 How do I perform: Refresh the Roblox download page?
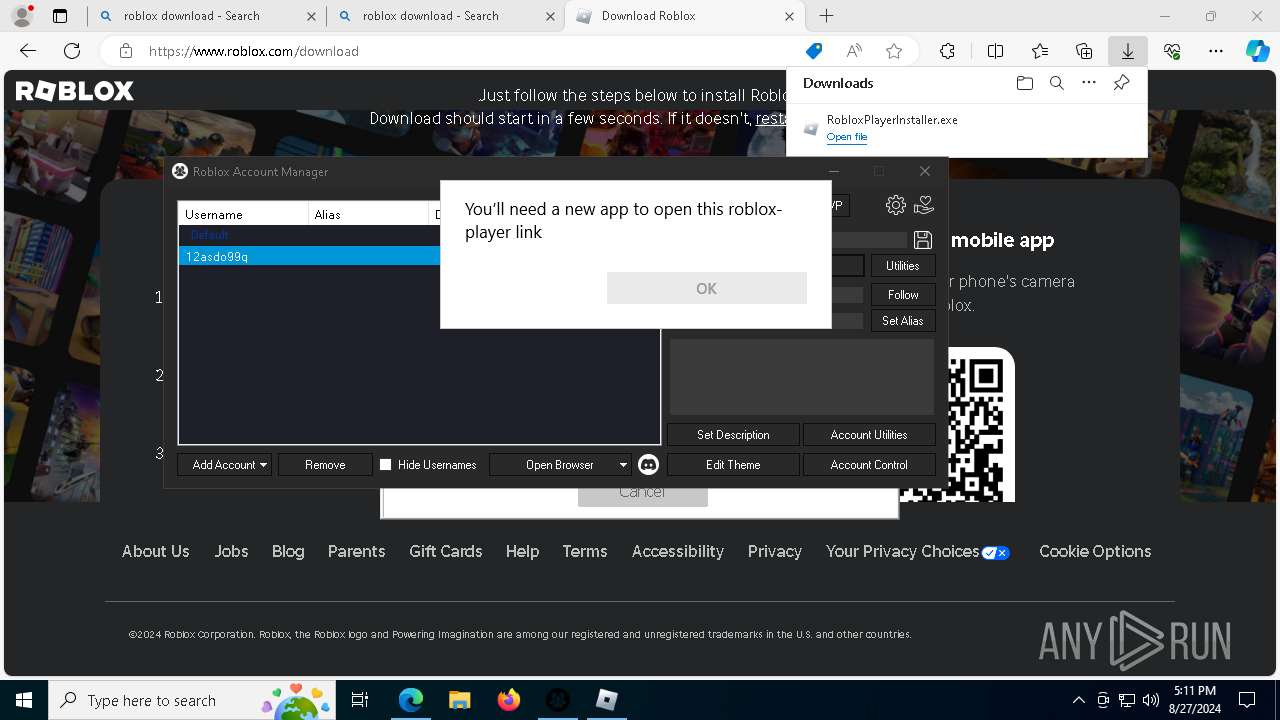pyautogui.click(x=72, y=51)
